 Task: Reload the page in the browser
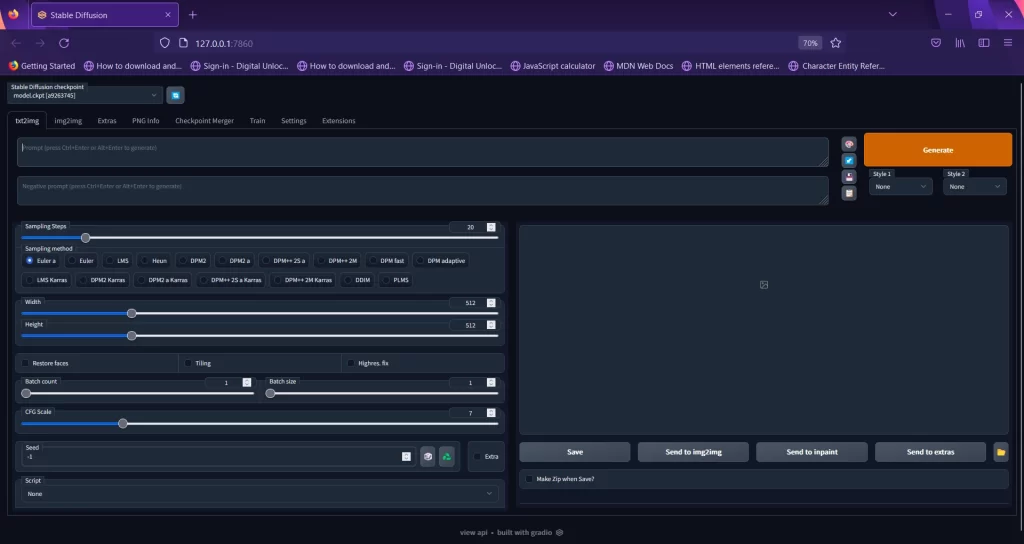(64, 43)
